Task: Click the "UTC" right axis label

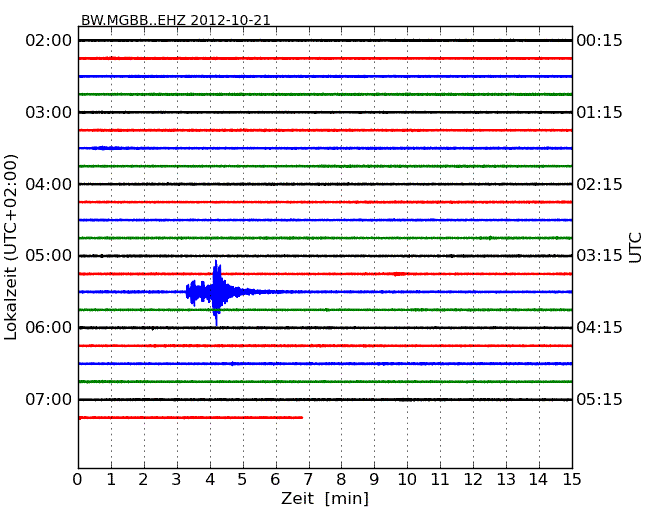Action: pyautogui.click(x=635, y=248)
